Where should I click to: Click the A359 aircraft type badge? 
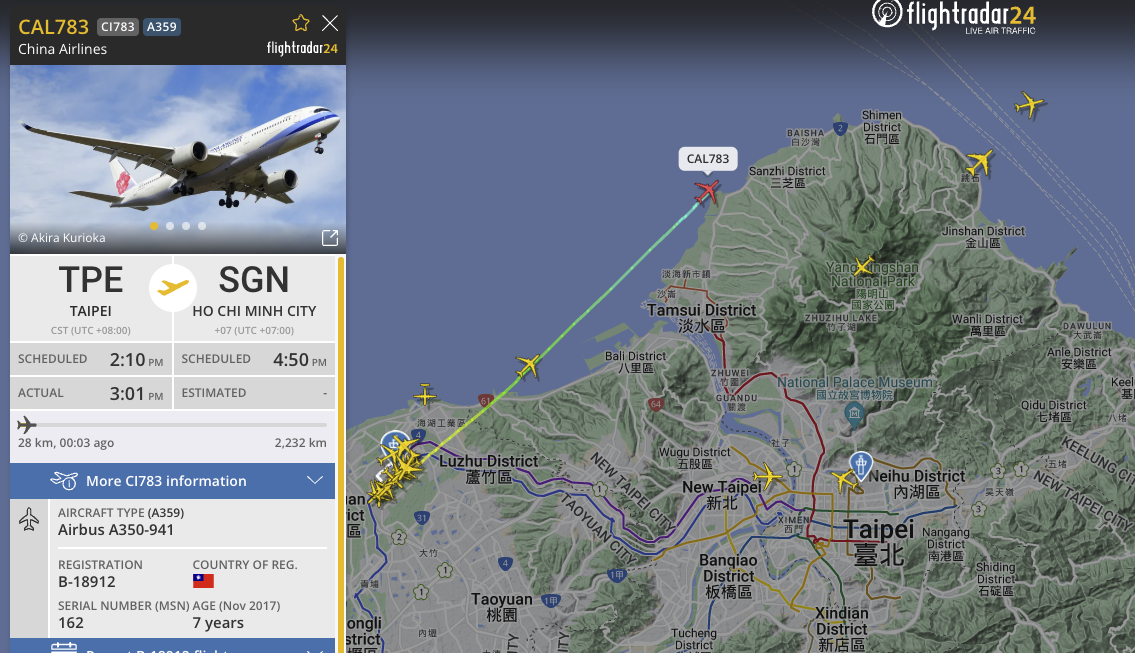click(161, 27)
